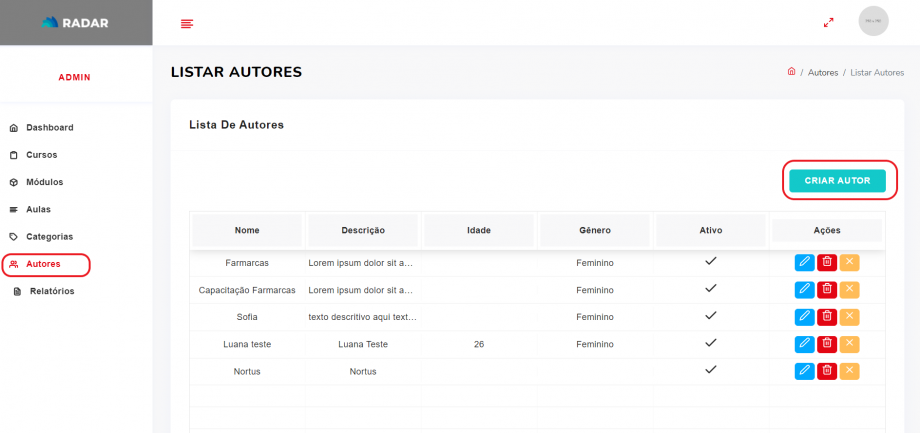
Task: Toggle the sidebar hamburger menu icon
Action: 187,23
